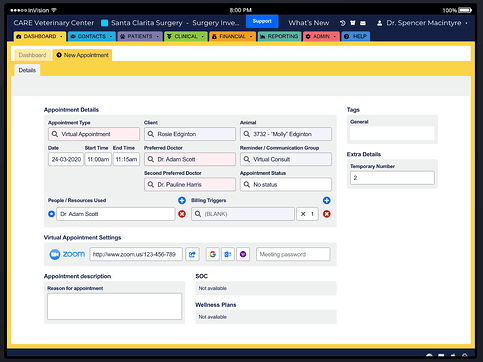Image resolution: width=483 pixels, height=362 pixels.
Task: Expand the PATIENTS menu dropdown arrow
Action: pos(157,36)
